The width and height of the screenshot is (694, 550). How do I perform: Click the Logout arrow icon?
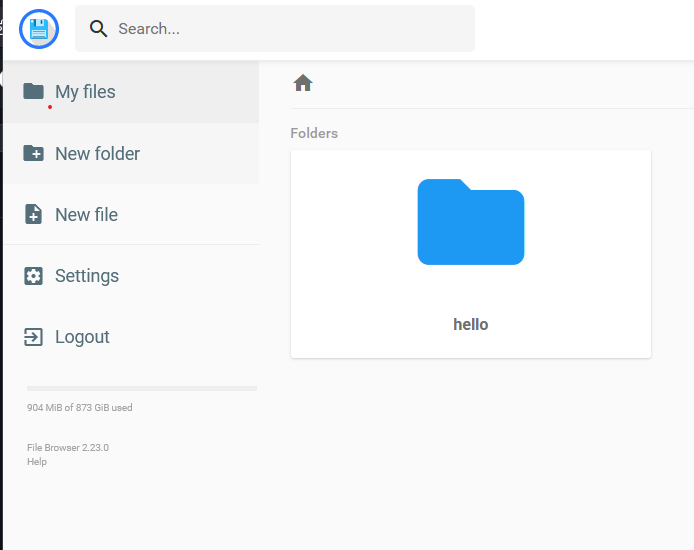click(33, 337)
